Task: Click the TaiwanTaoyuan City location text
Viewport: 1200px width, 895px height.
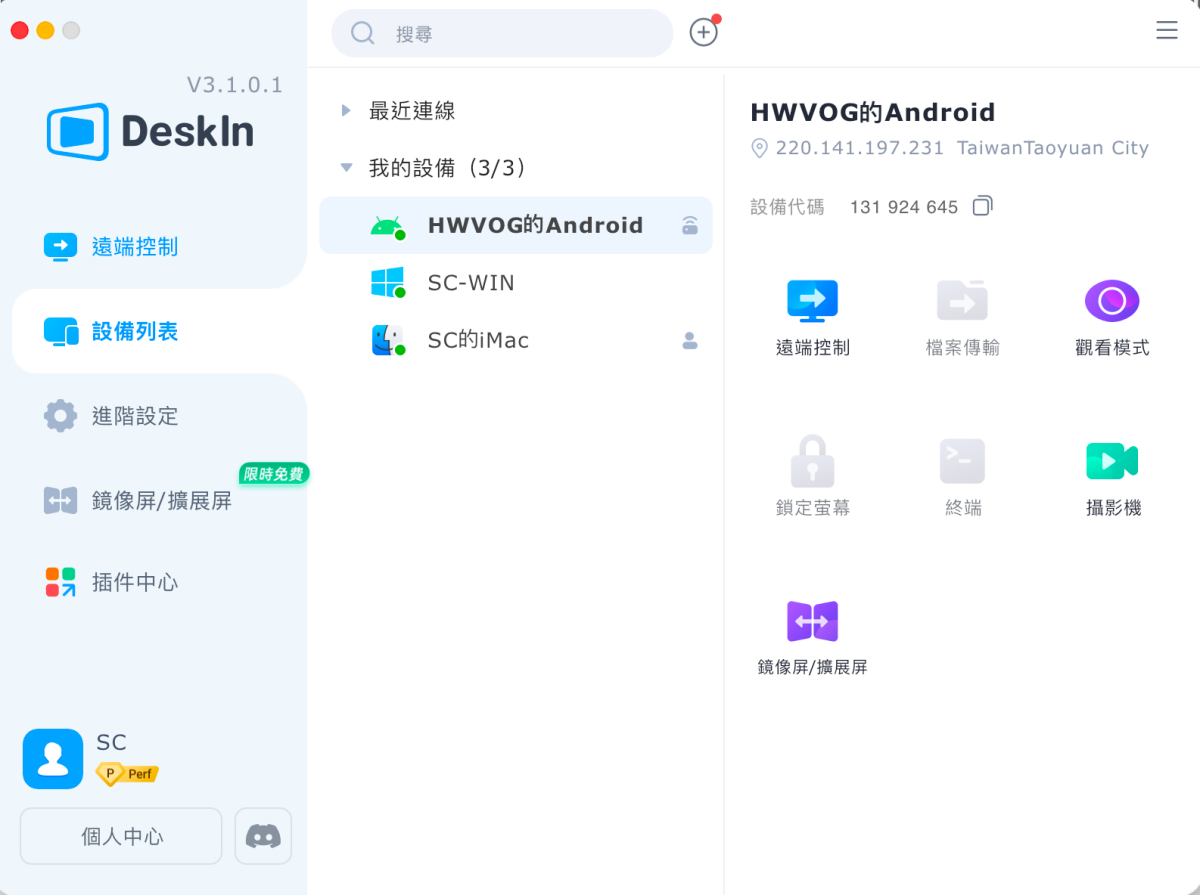Action: click(x=1053, y=148)
